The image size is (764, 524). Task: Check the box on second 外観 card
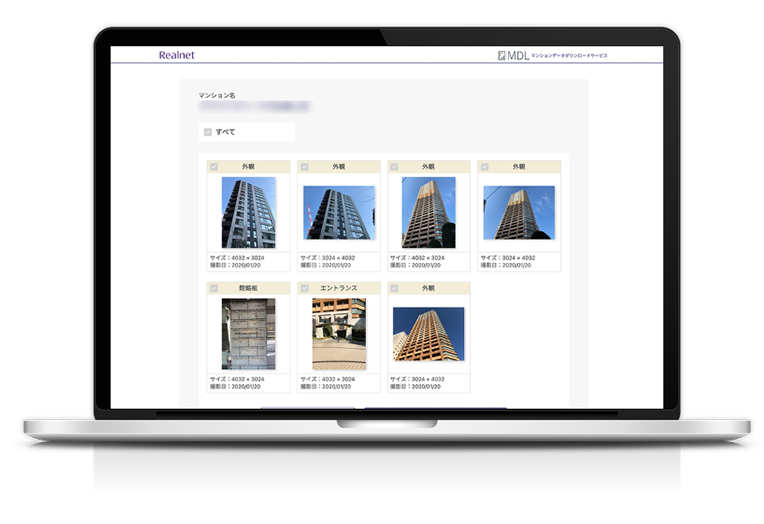[305, 167]
